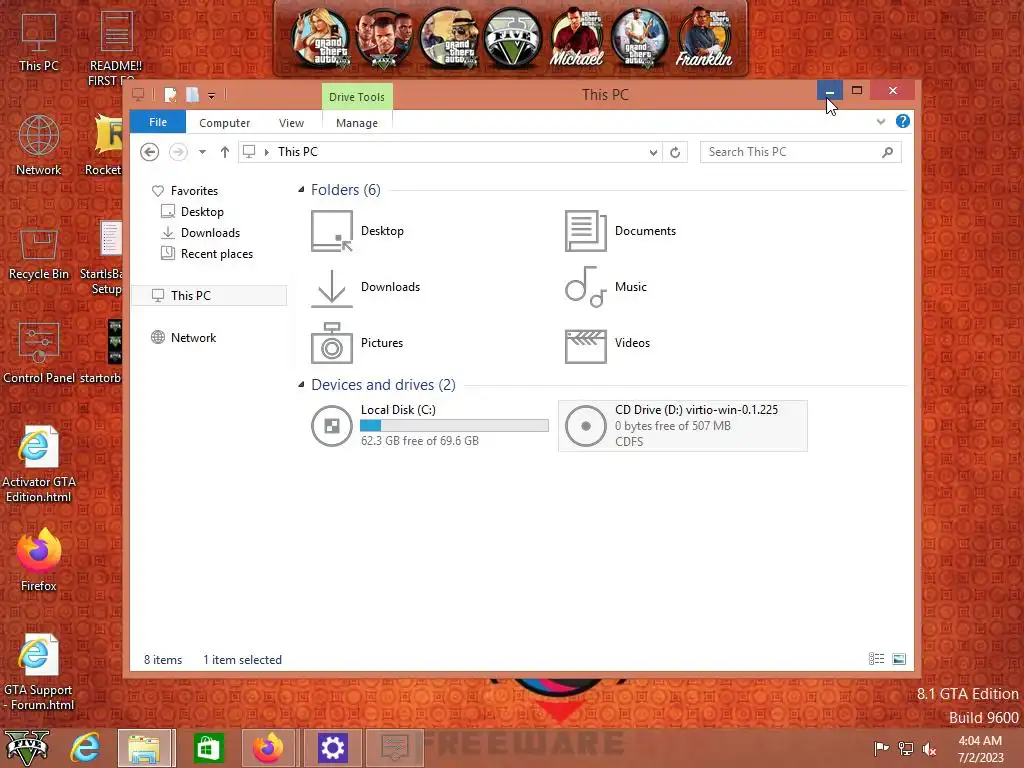The width and height of the screenshot is (1024, 768).
Task: Switch to details view icon in status bar
Action: tap(876, 659)
